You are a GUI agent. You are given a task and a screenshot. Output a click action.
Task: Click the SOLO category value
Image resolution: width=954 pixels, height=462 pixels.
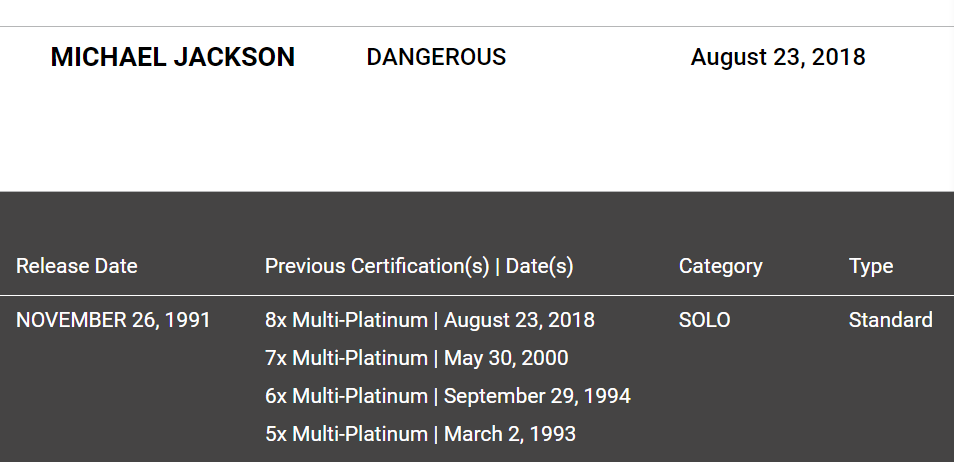[704, 320]
